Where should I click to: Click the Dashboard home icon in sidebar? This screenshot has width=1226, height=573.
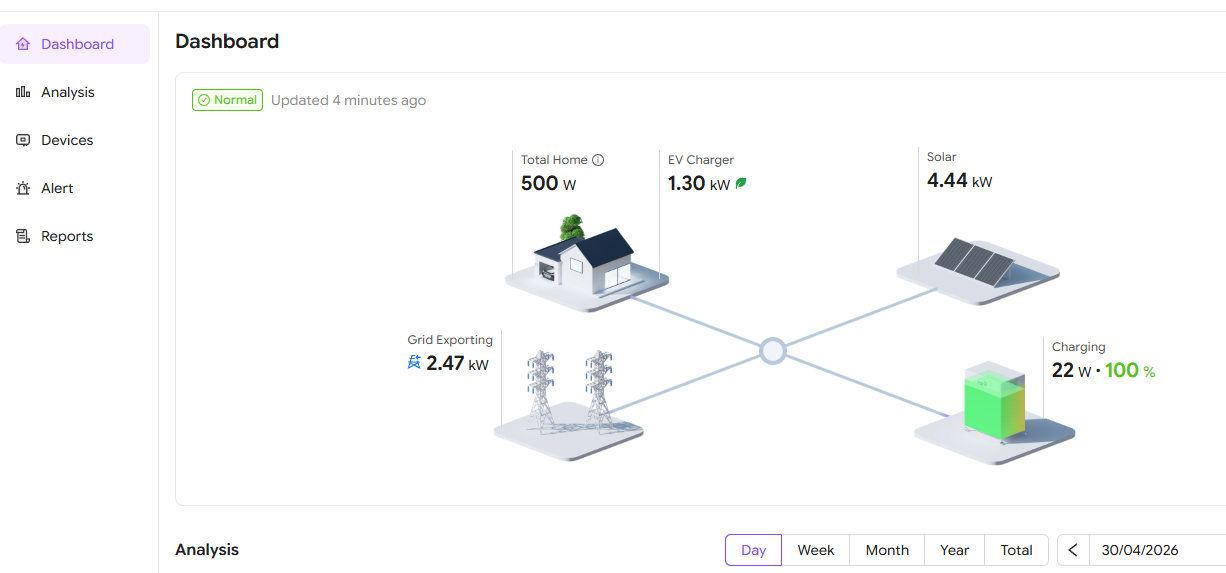point(23,44)
